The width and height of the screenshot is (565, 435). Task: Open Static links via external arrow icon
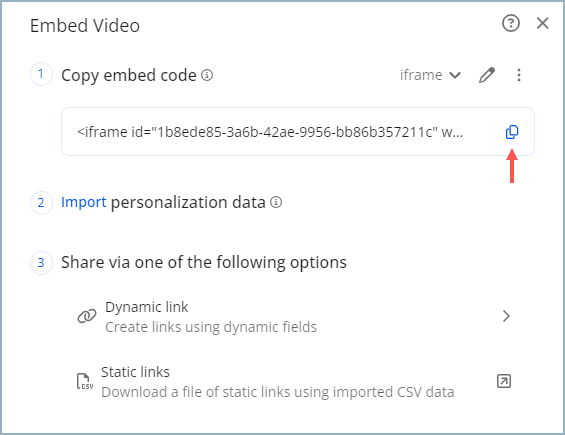tap(504, 381)
